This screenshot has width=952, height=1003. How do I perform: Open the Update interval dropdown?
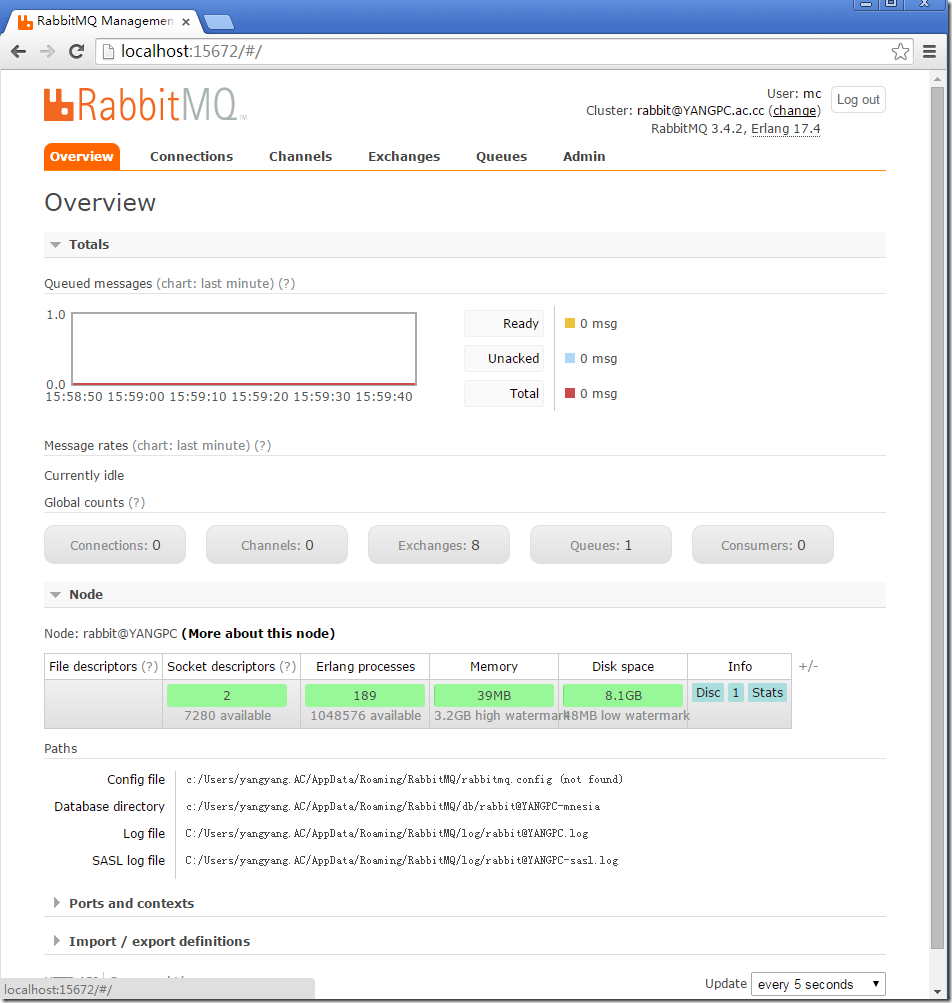click(818, 984)
